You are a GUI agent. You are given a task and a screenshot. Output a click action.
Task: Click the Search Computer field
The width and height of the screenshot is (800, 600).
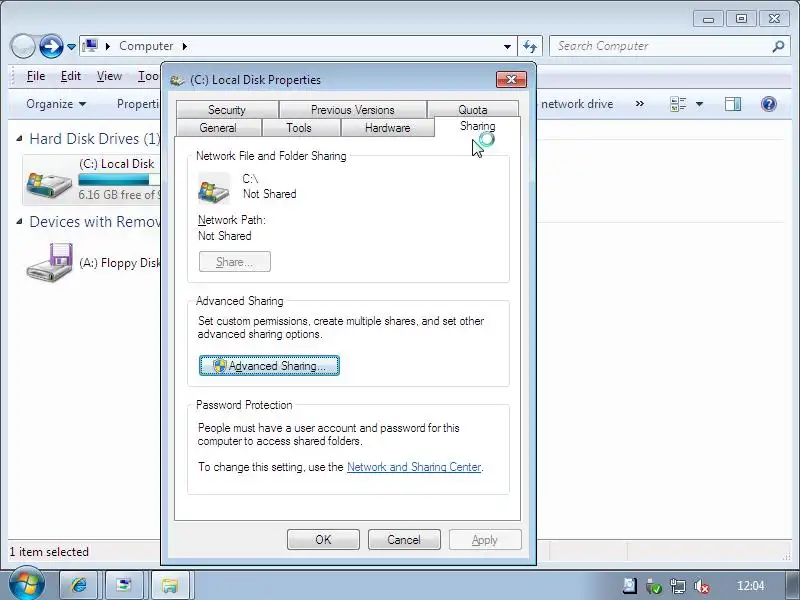668,46
